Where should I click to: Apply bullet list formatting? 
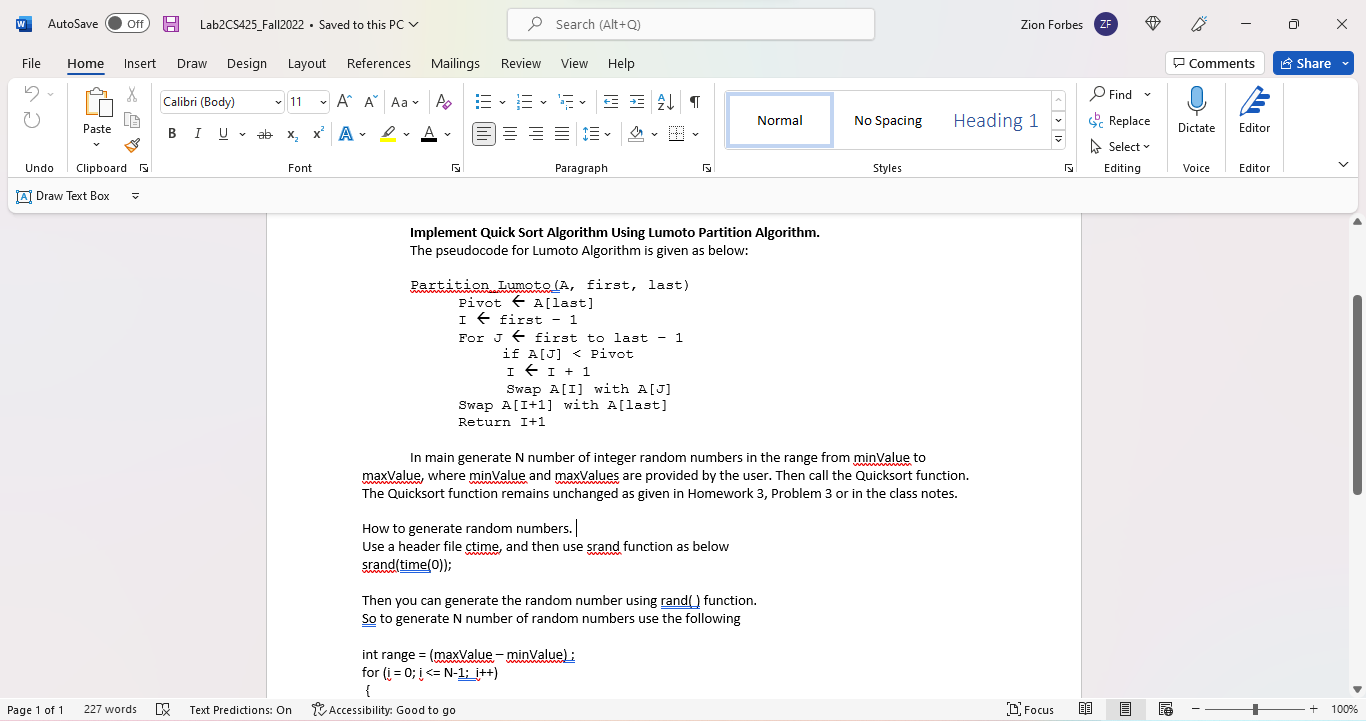tap(484, 102)
